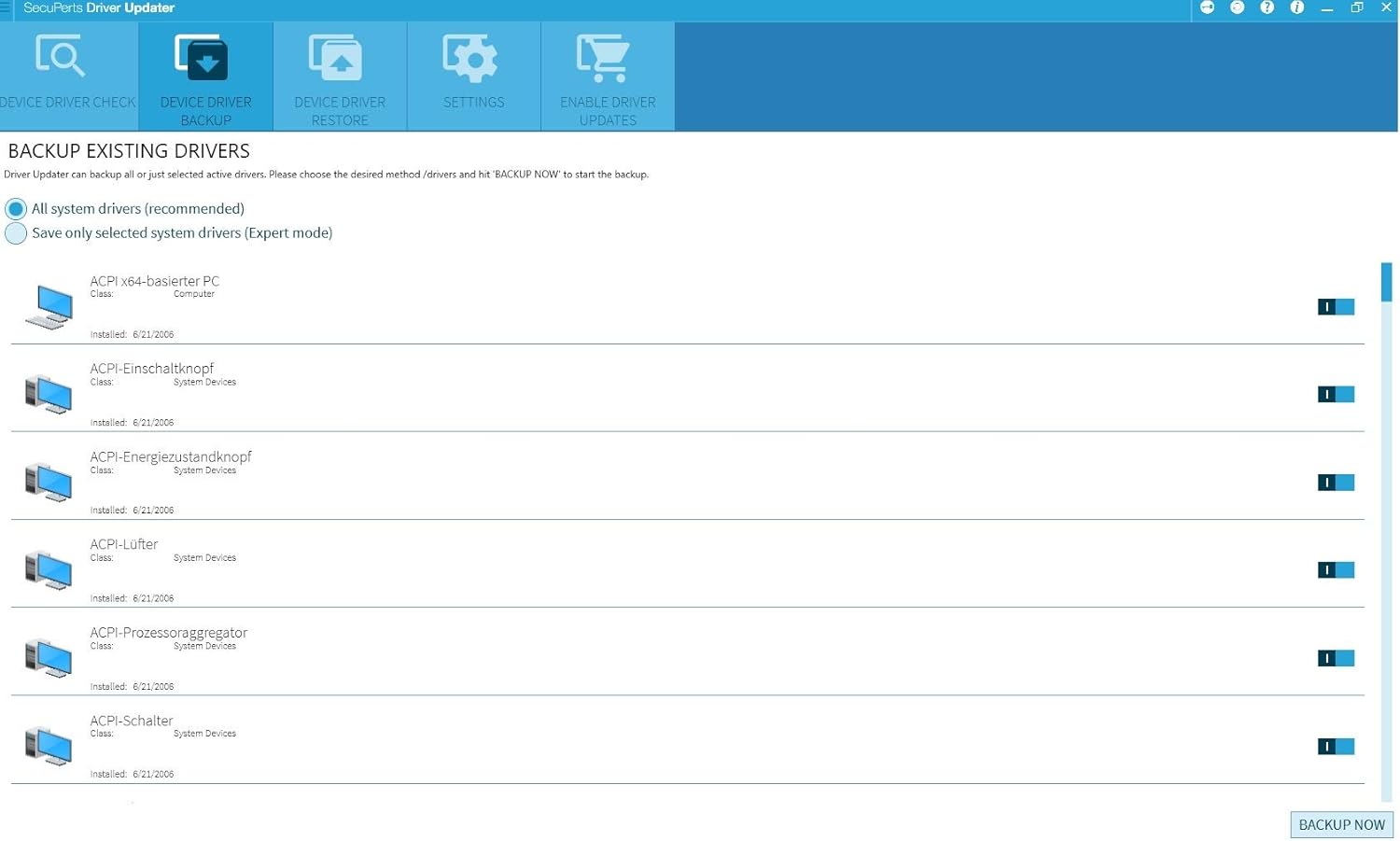
Task: Toggle backup switch for ACPI-Prozessoraggregator
Action: coord(1336,659)
